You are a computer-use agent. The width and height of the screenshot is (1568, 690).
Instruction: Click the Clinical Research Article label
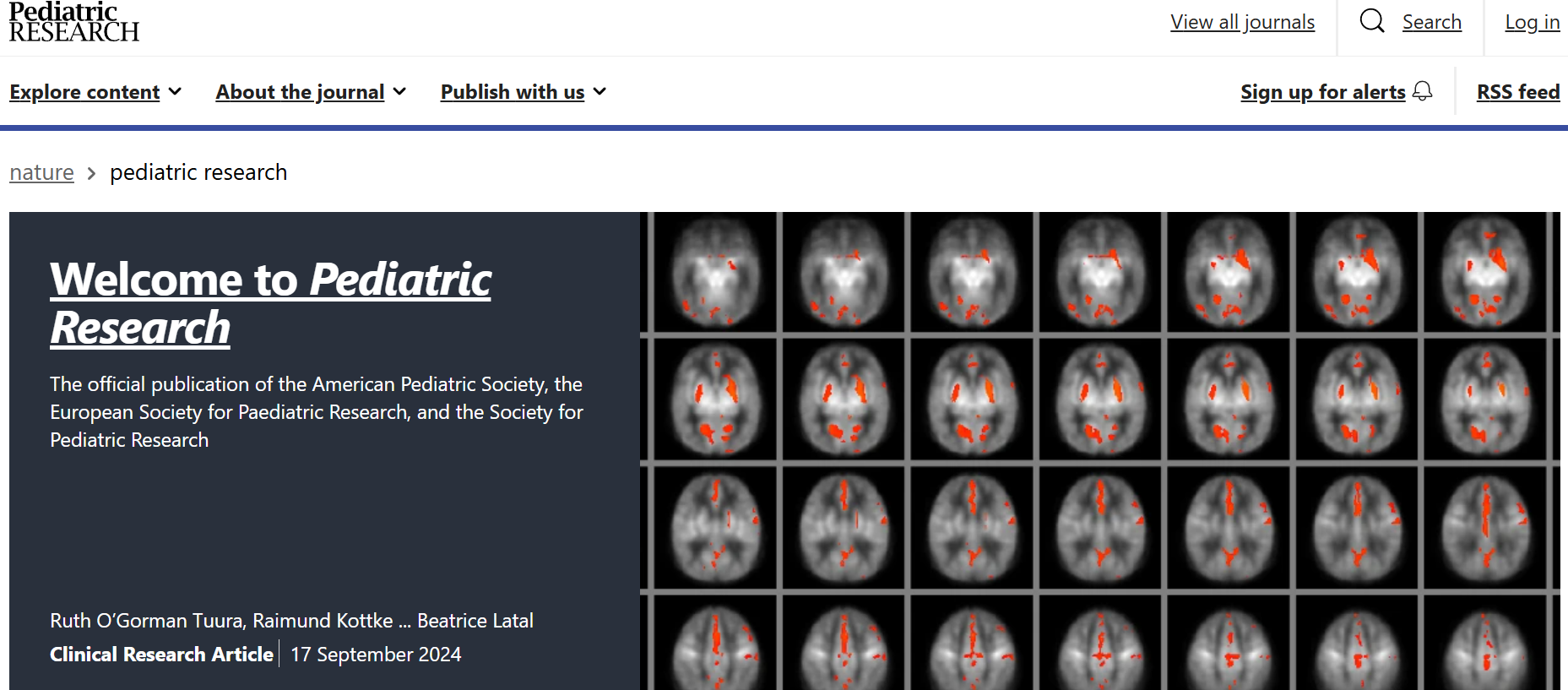(161, 655)
